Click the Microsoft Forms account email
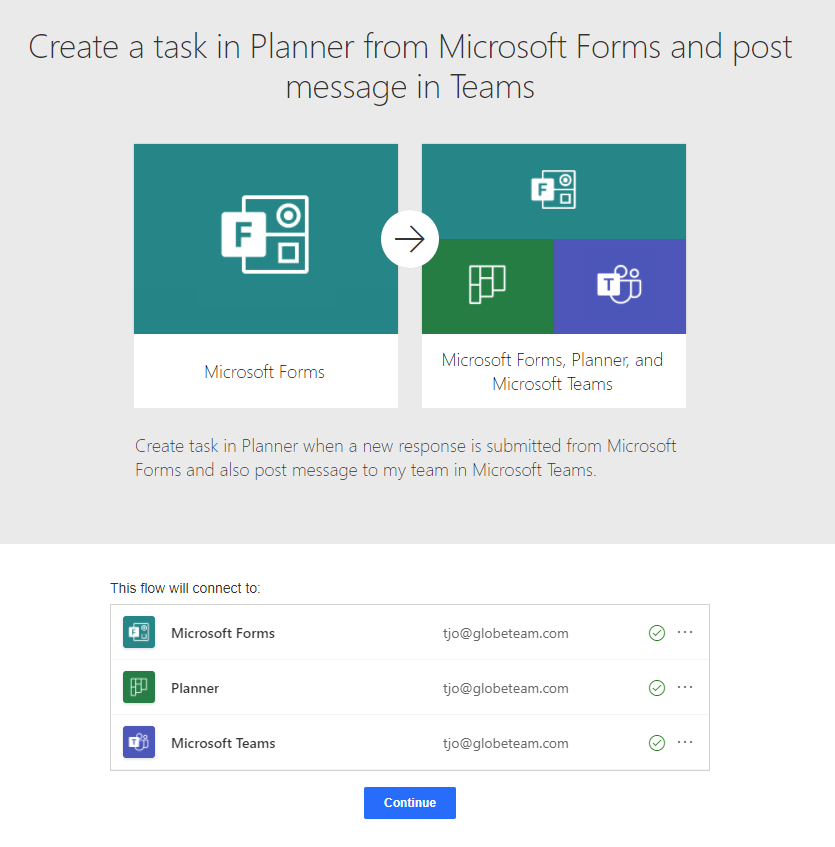 (x=506, y=633)
